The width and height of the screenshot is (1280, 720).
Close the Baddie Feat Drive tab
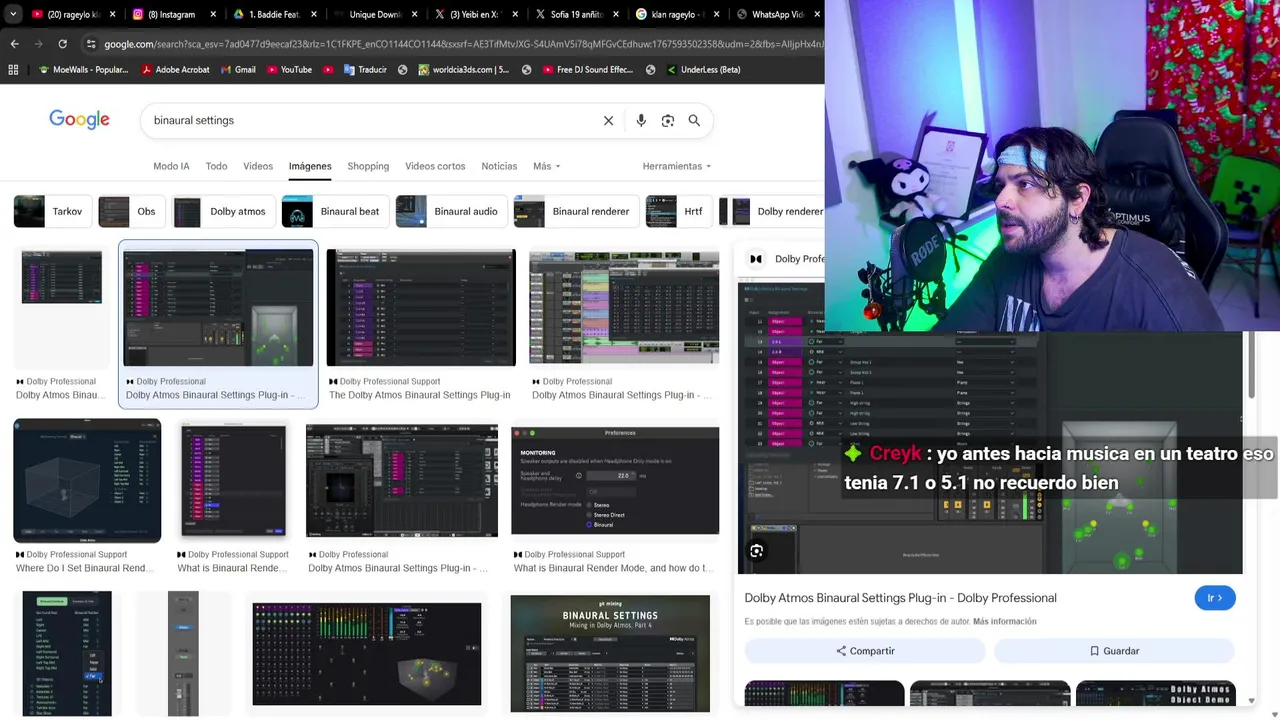[x=314, y=15]
